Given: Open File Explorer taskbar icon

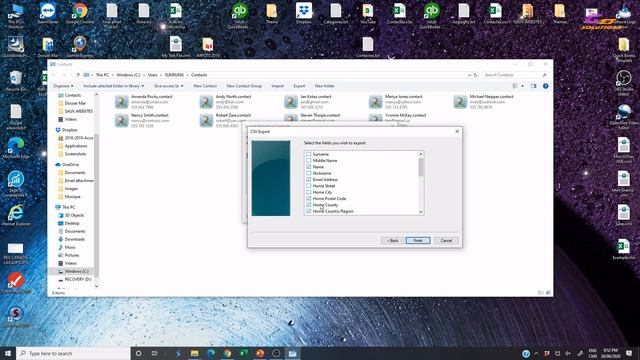Looking at the screenshot, I should (195, 353).
